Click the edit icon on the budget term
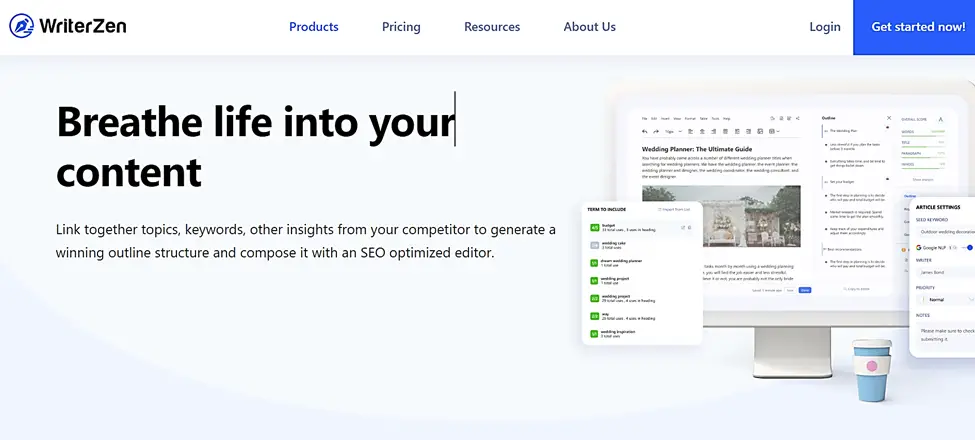Image resolution: width=975 pixels, height=440 pixels. (x=683, y=227)
